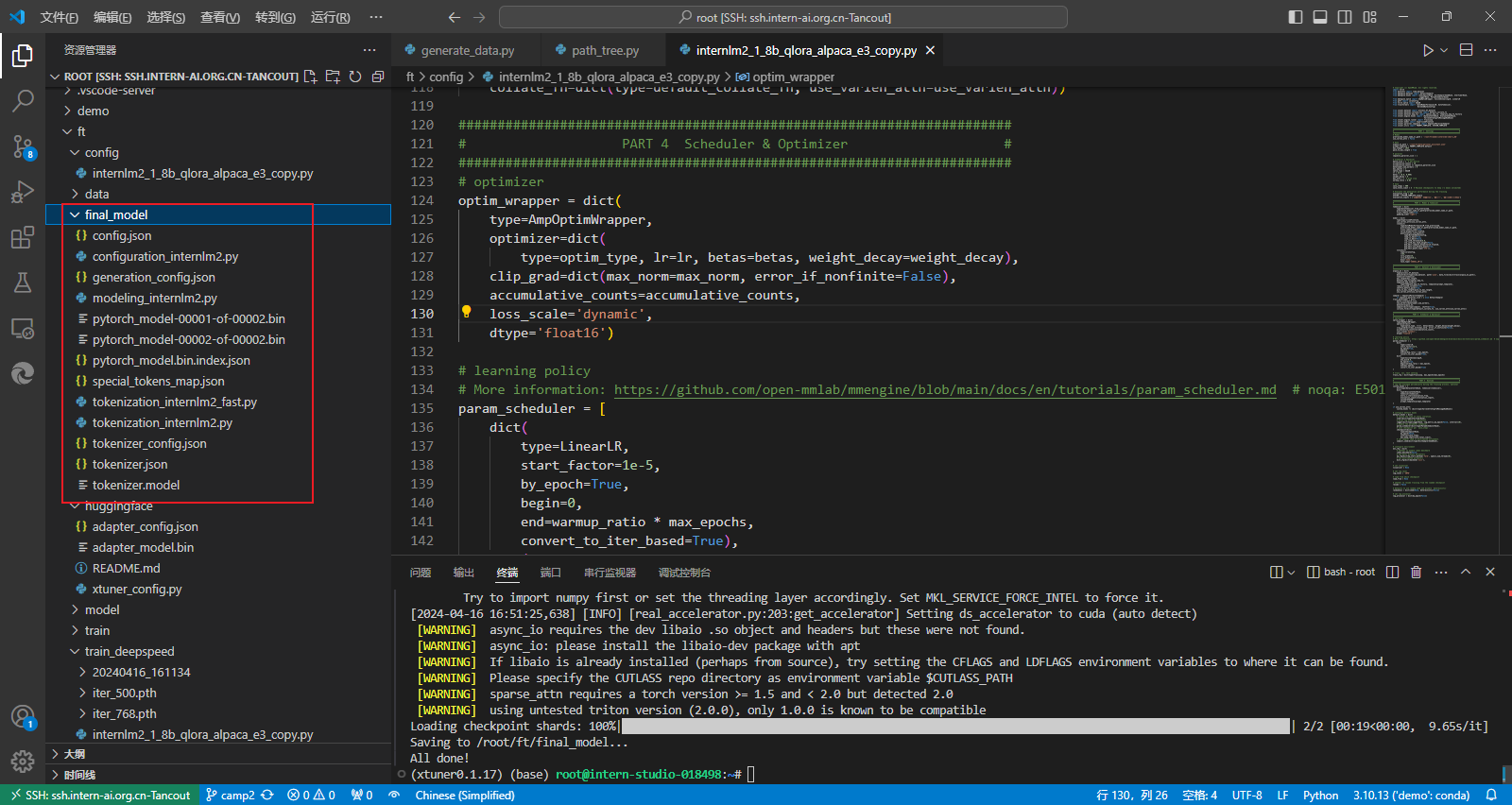
Task: Click the split editor icon
Action: (1466, 50)
